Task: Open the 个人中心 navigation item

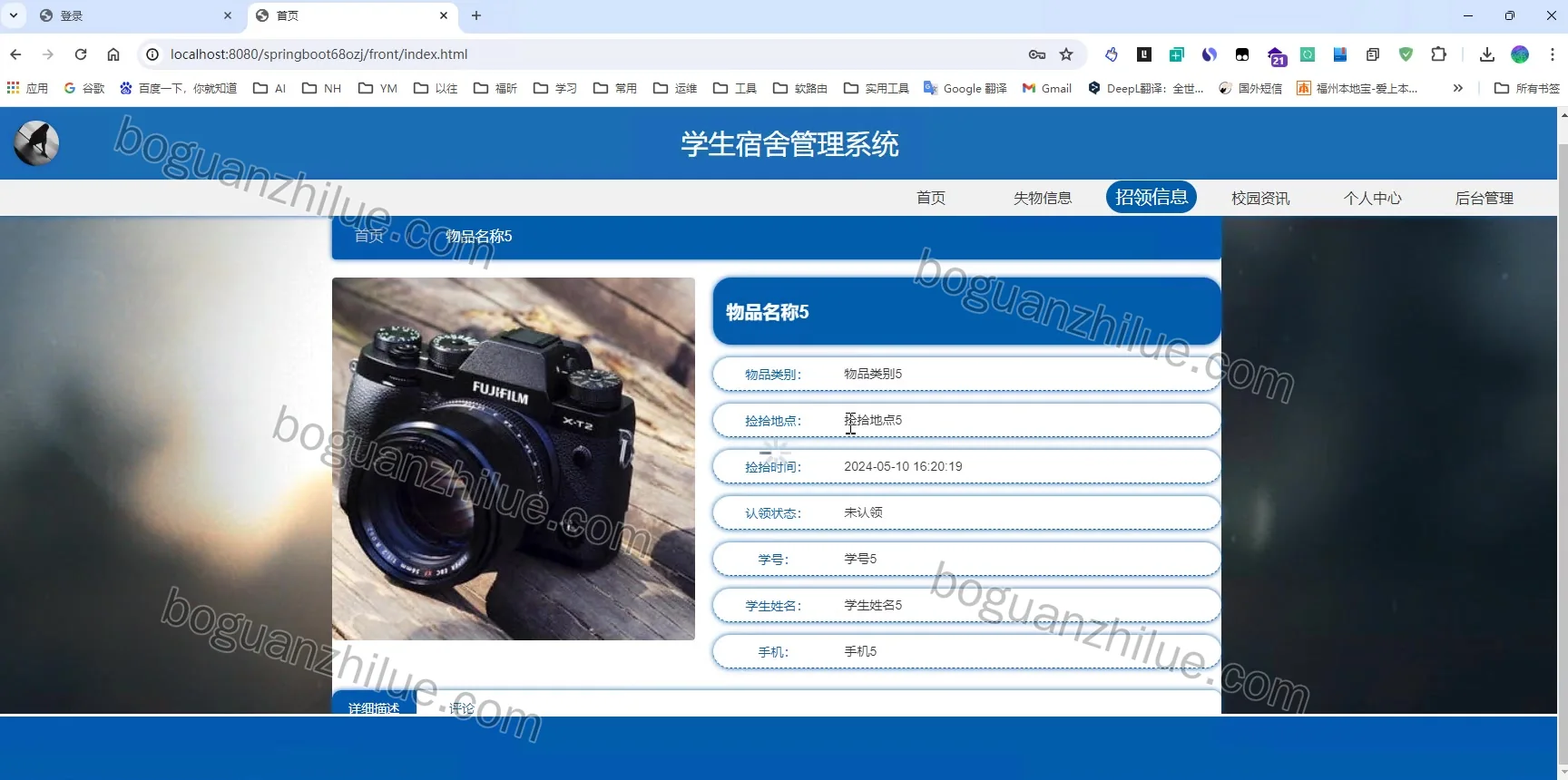Action: tap(1373, 198)
